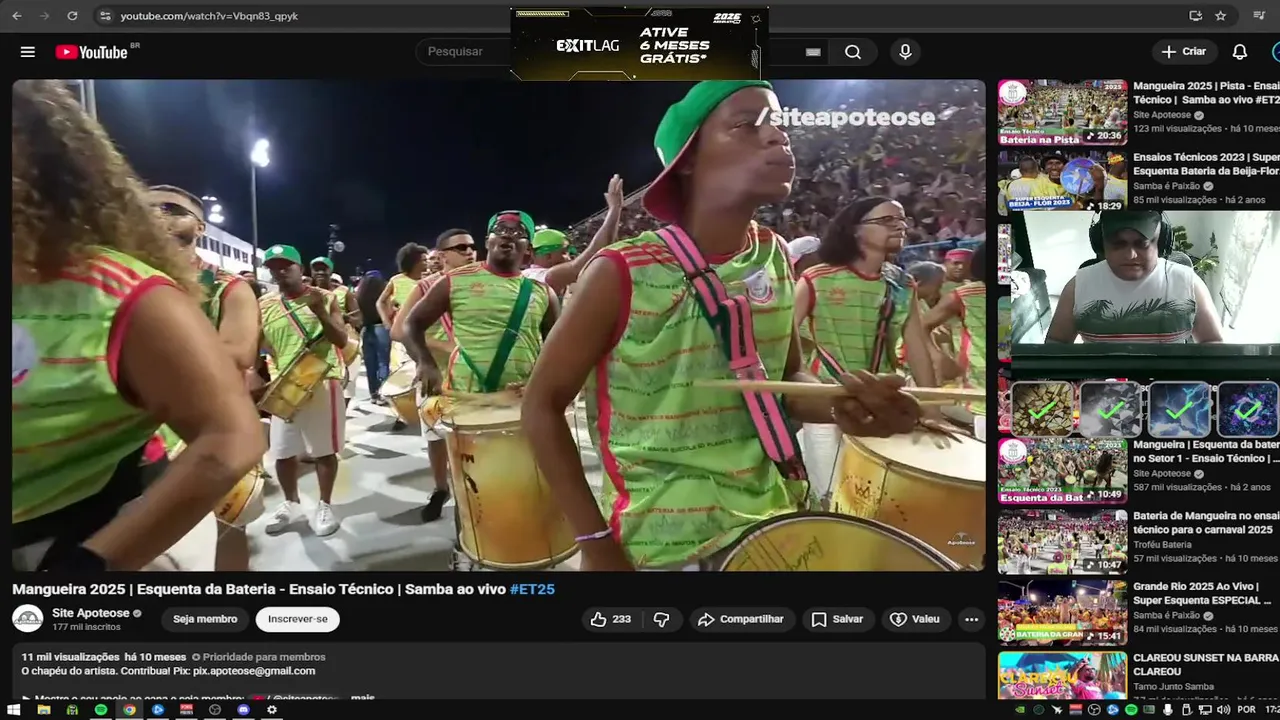Screen dimensions: 1280x720
Task: Open Bateria de Mangueira video thumbnail
Action: pos(1062,542)
